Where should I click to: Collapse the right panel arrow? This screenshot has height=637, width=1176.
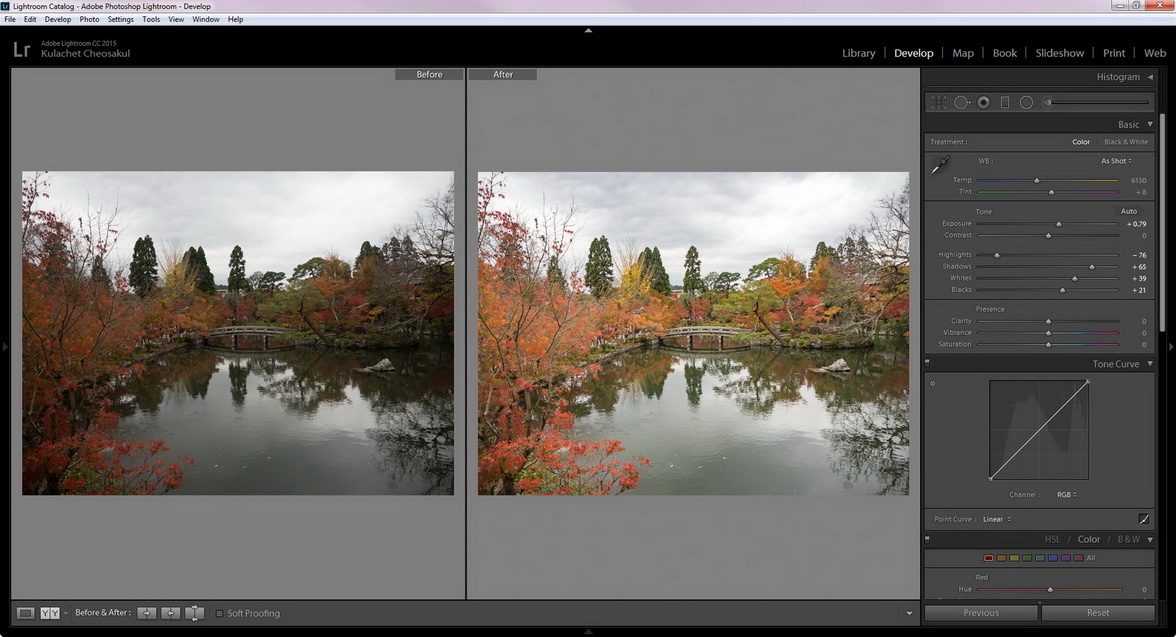click(1171, 347)
